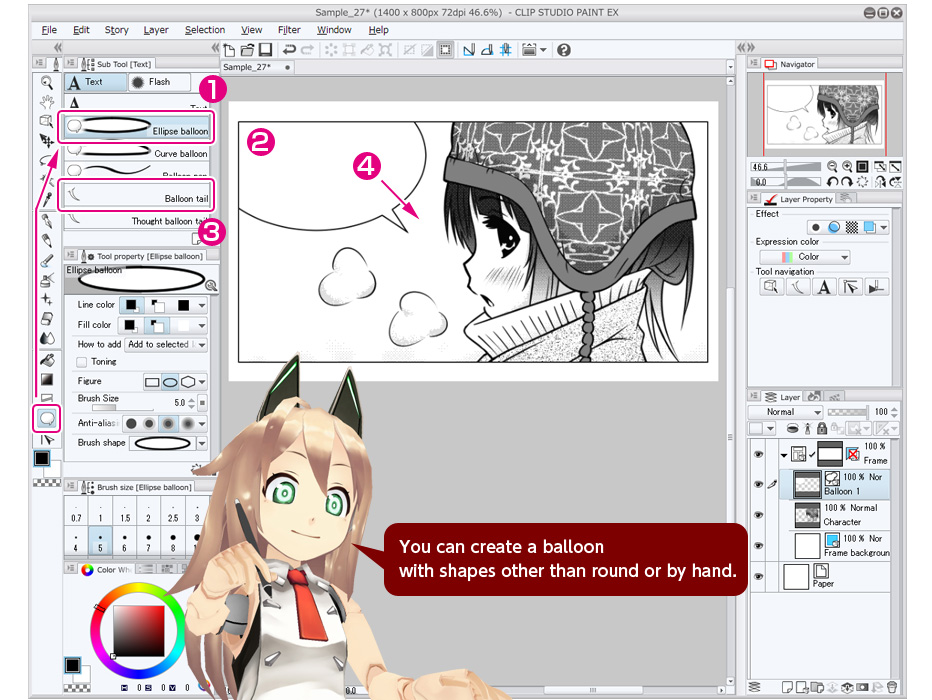Toggle visibility of the Paper layer
Viewport: 932px width, 700px height.
point(758,576)
